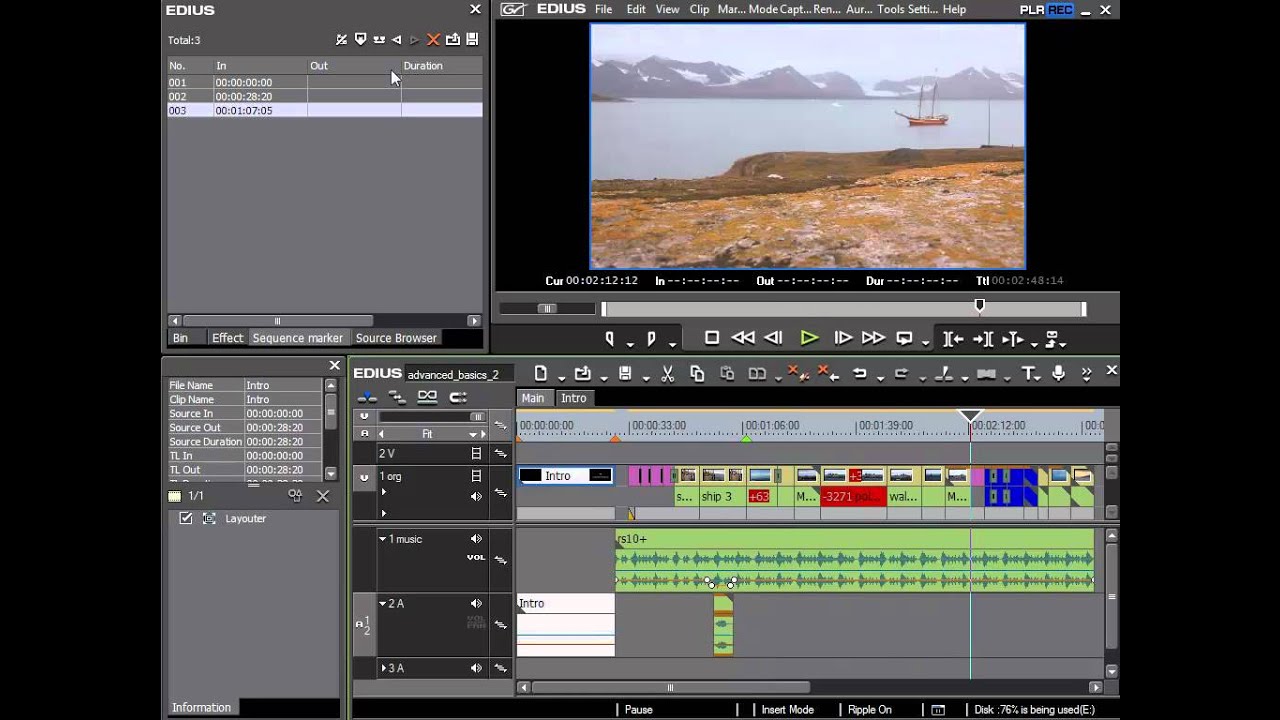Delete the selected sequence marker

(x=433, y=40)
